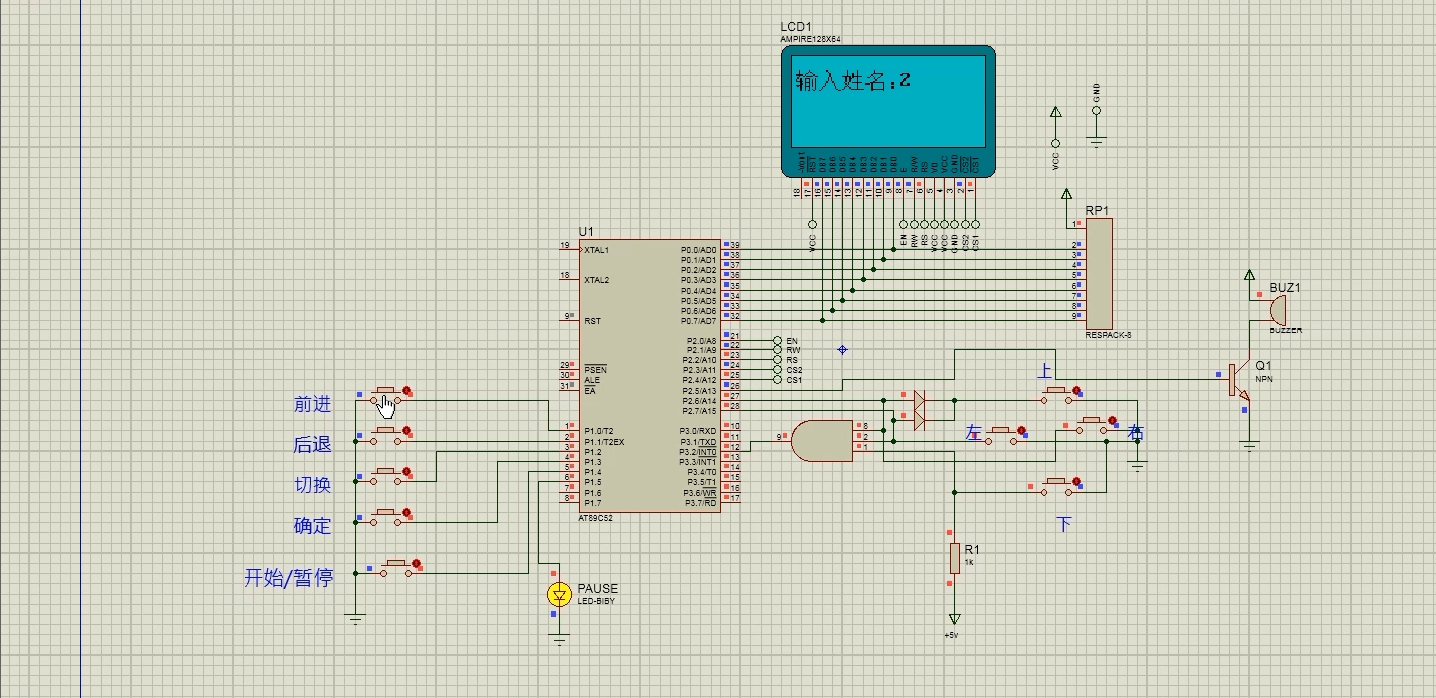Click the 右 direction pushbutton
This screenshot has height=698, width=1436.
[1091, 424]
